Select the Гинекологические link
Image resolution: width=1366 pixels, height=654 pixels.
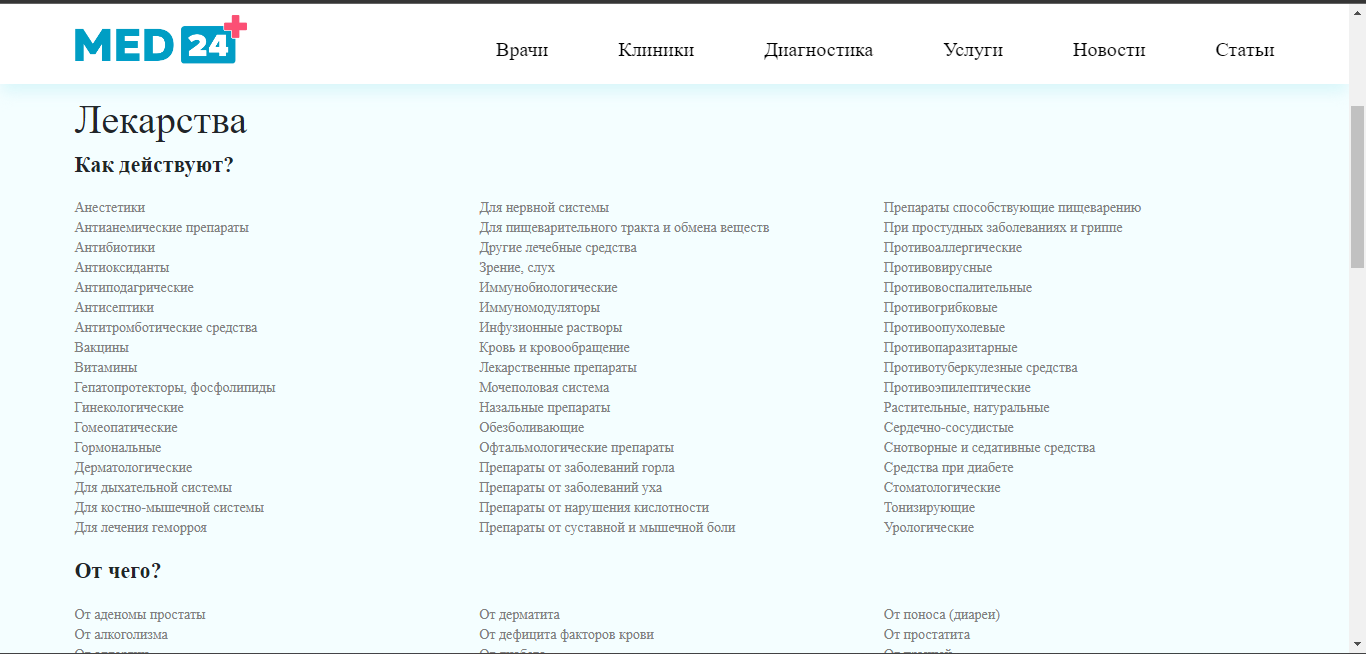129,408
